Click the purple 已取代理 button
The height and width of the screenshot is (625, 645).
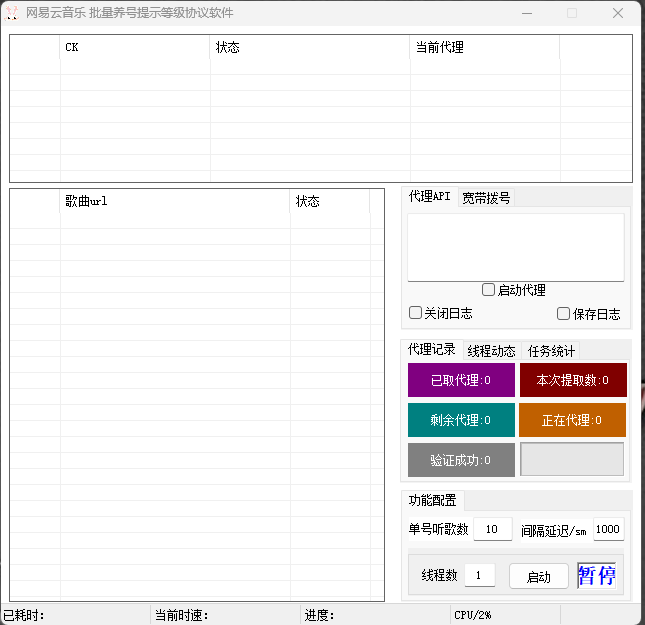[x=461, y=380]
